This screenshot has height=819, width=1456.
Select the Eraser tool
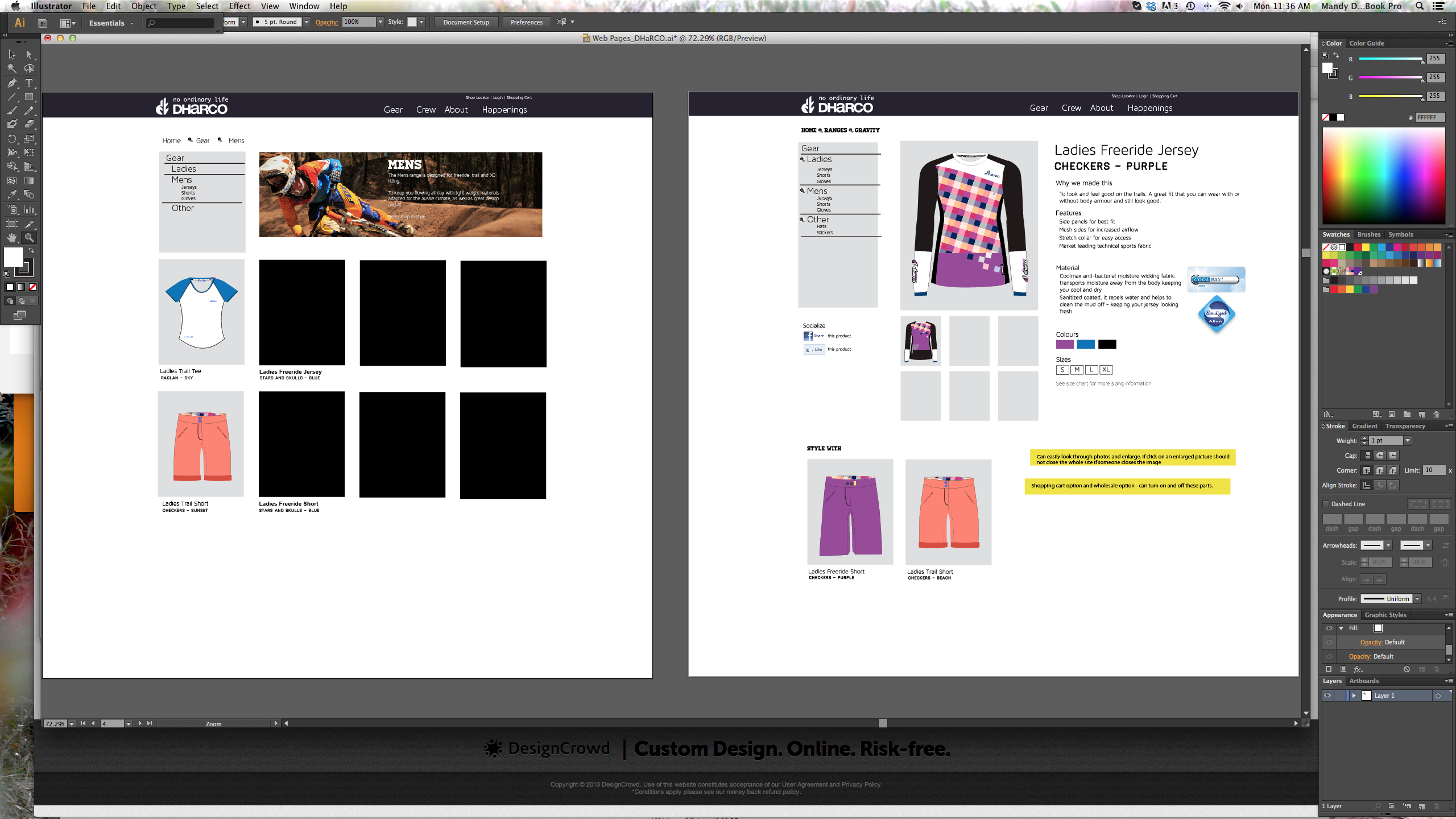coord(29,124)
